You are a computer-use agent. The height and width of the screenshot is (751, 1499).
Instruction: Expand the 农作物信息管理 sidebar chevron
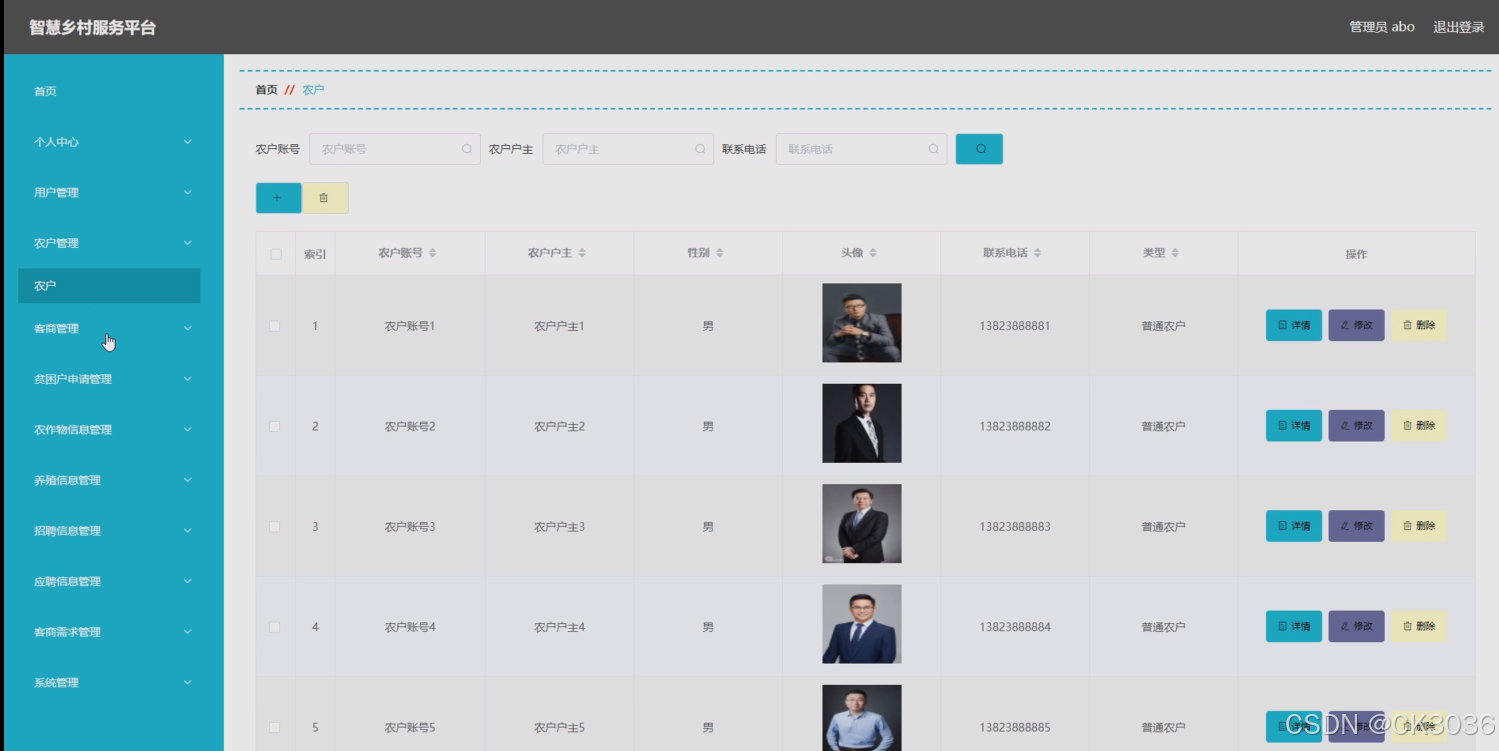tap(187, 430)
